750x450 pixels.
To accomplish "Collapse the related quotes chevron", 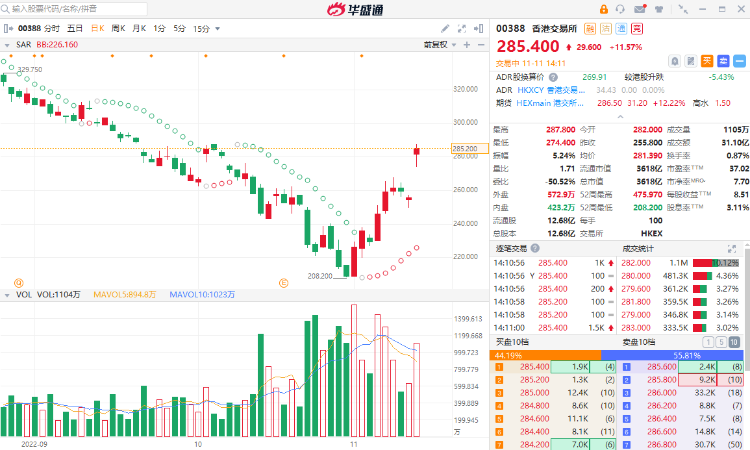I will tap(620, 117).
